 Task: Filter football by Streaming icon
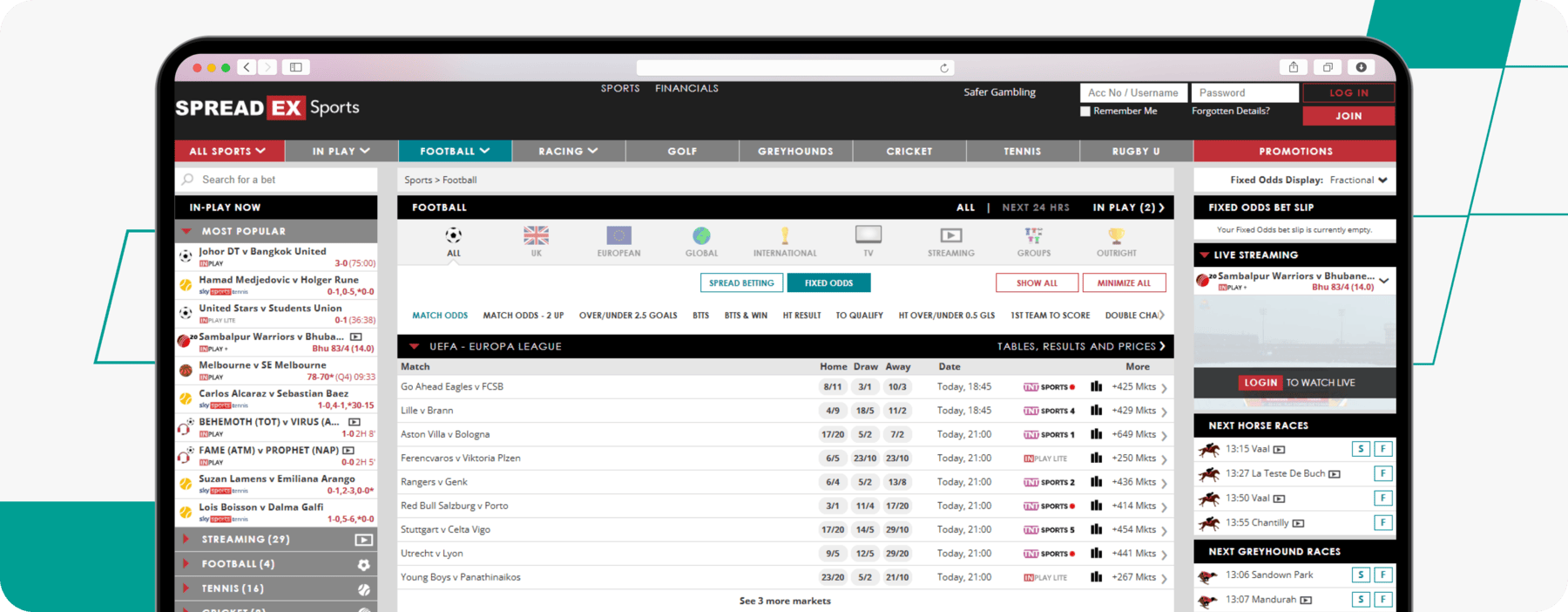pyautogui.click(x=951, y=235)
